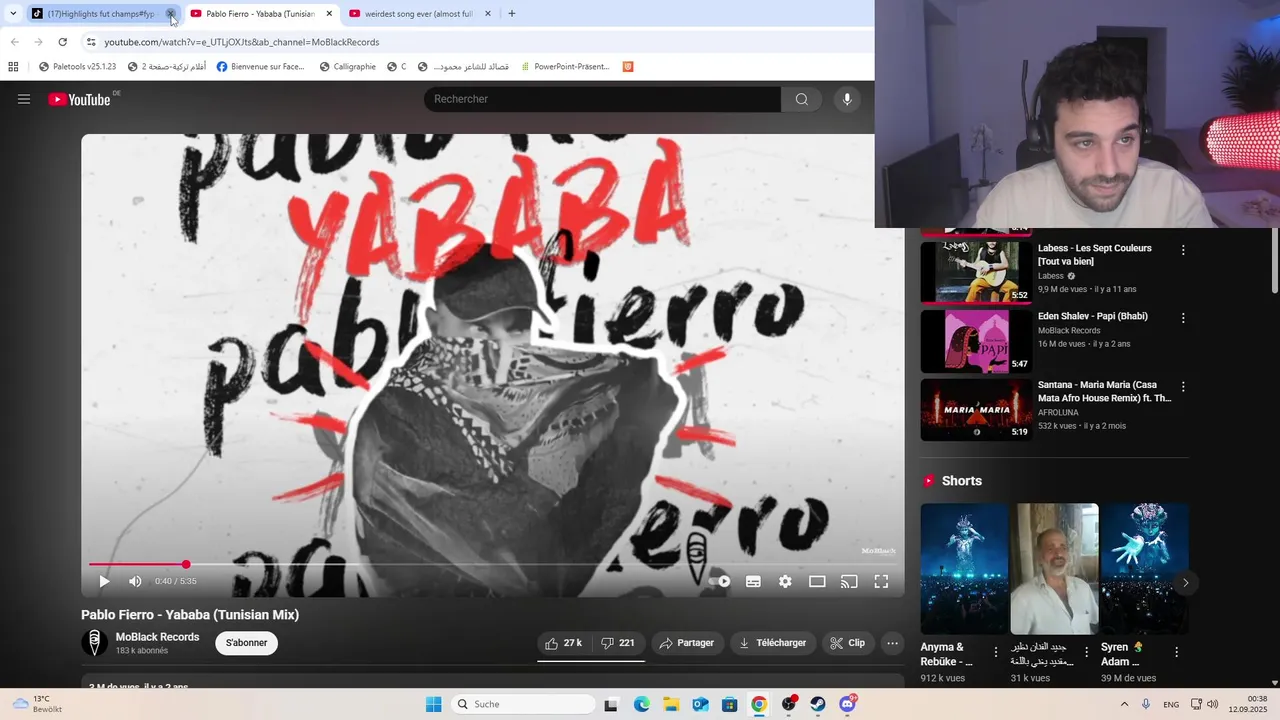This screenshot has height=720, width=1280.
Task: Open the Santana Maria Maria thumbnail
Action: pyautogui.click(x=976, y=409)
